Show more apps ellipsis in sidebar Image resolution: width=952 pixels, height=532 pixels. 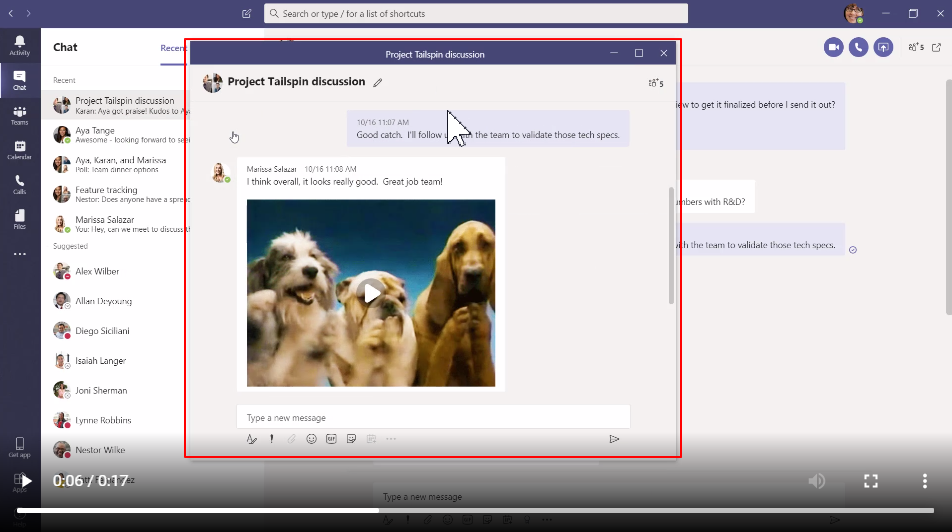coord(19,254)
